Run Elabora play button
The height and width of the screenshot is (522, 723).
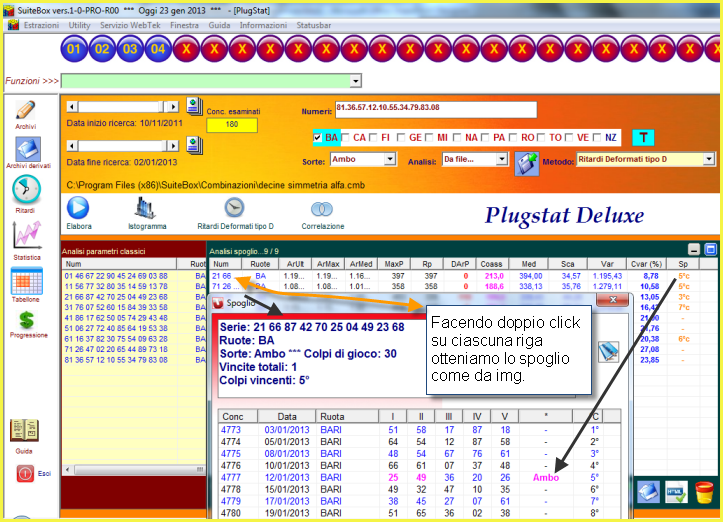[78, 208]
